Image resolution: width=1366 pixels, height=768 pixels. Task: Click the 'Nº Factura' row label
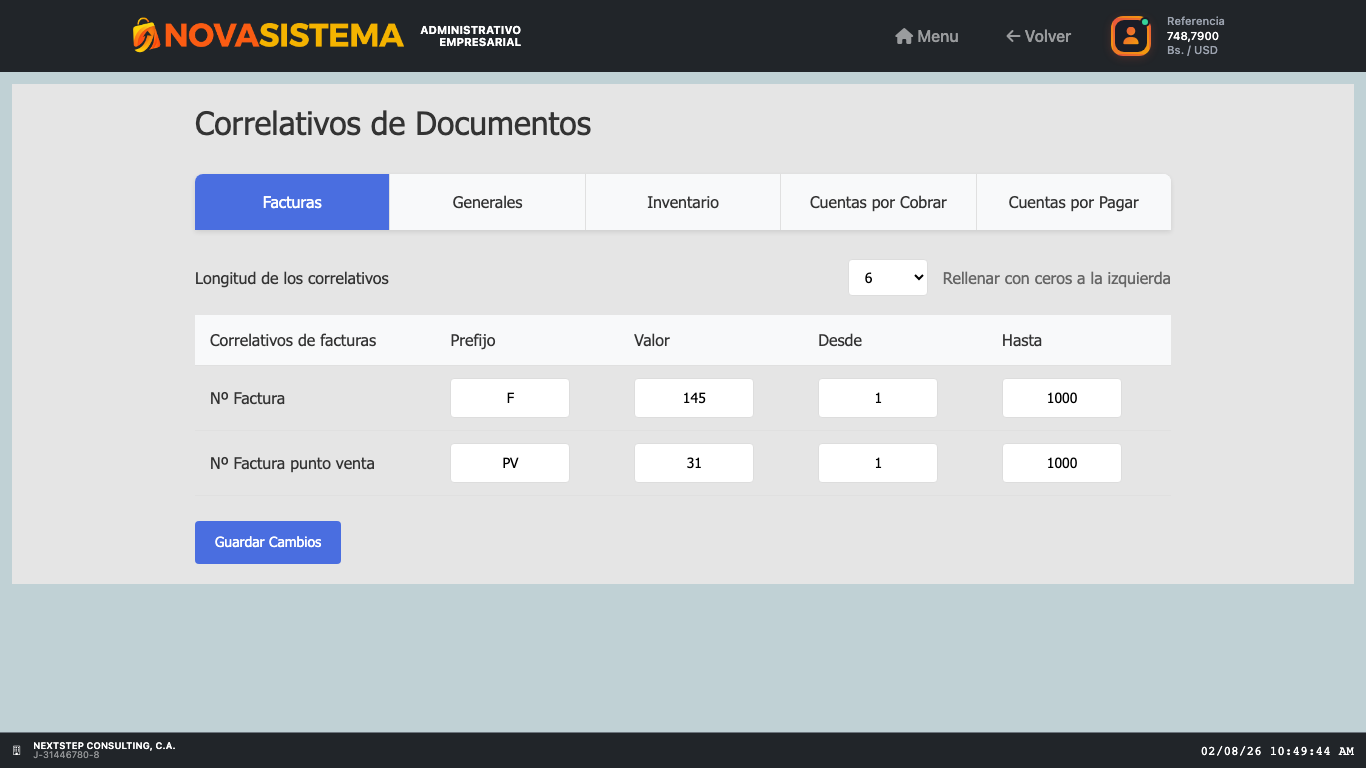[x=247, y=398]
